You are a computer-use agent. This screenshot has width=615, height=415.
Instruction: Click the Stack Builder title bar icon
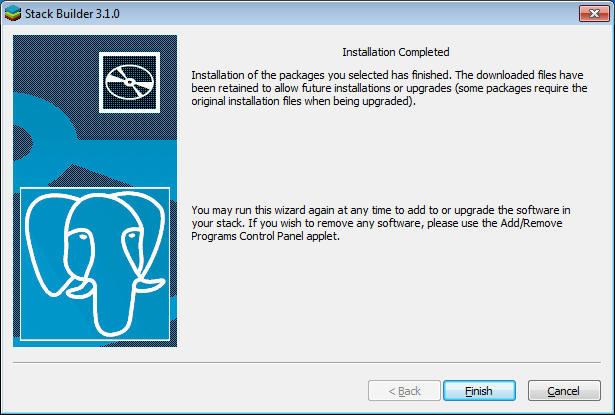pyautogui.click(x=13, y=13)
